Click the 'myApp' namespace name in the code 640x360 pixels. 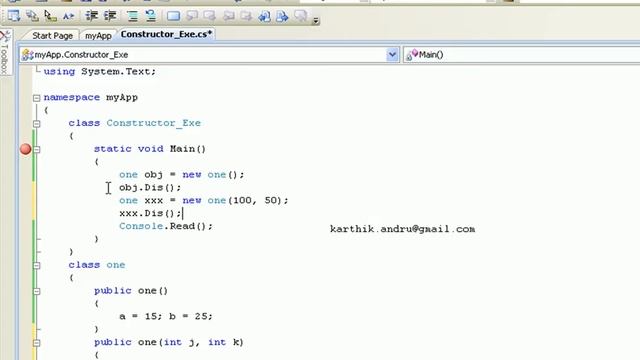tap(122, 98)
